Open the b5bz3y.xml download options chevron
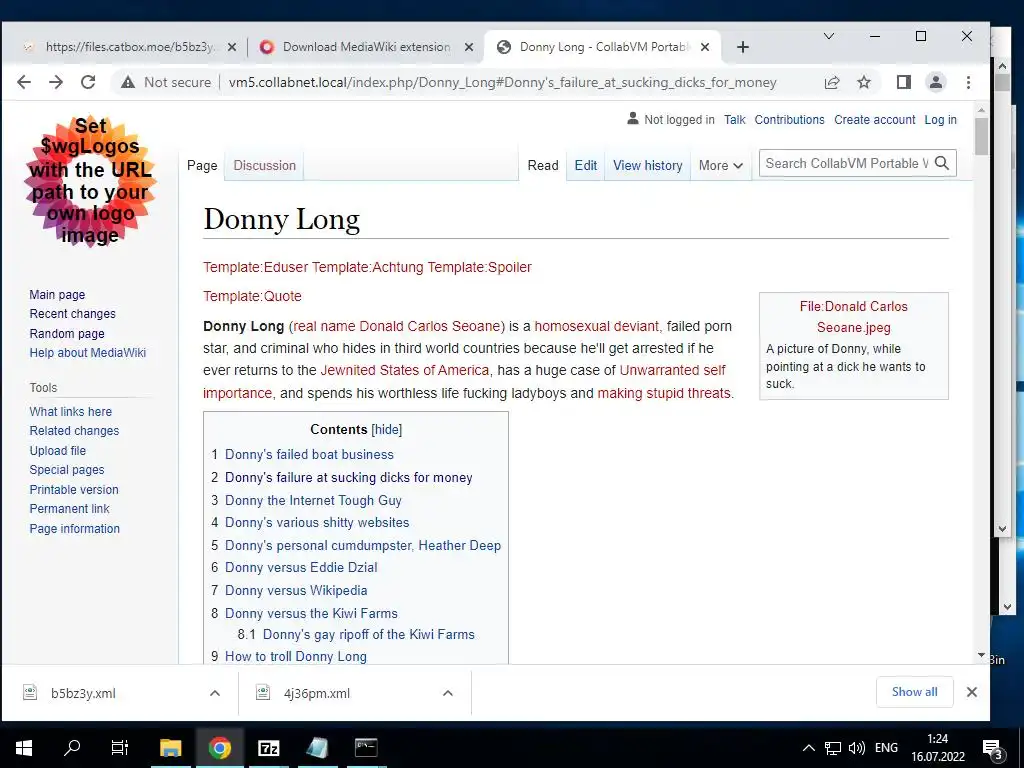The width and height of the screenshot is (1024, 768). tap(215, 693)
